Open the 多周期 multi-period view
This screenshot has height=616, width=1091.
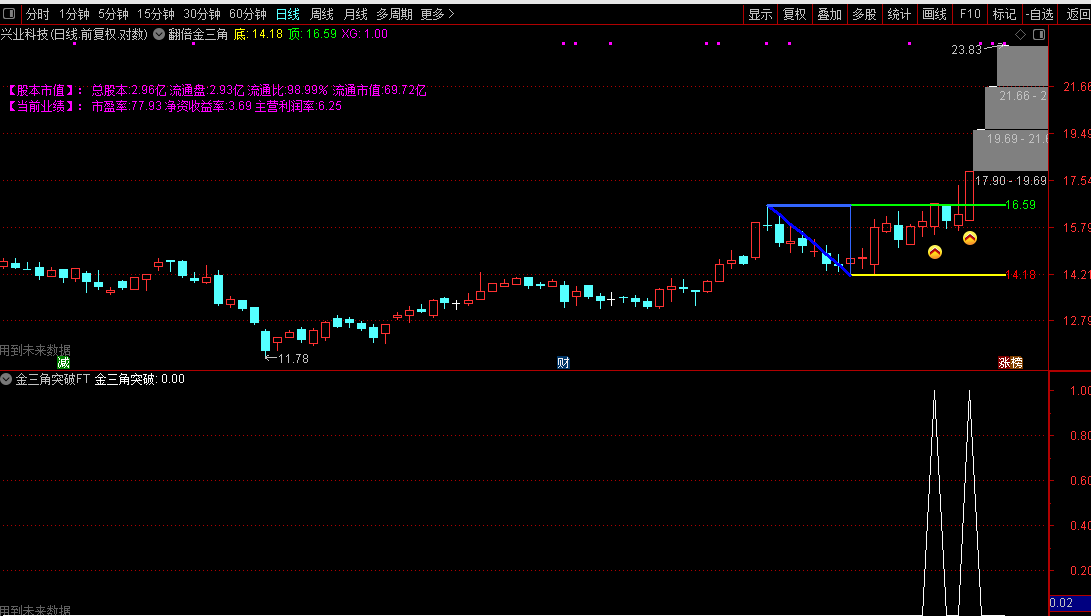[394, 14]
